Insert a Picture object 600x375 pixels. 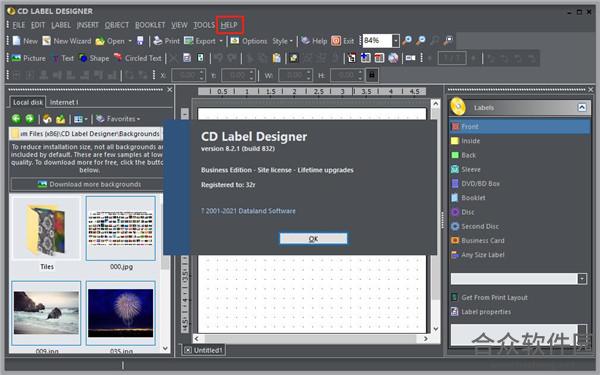tap(28, 58)
